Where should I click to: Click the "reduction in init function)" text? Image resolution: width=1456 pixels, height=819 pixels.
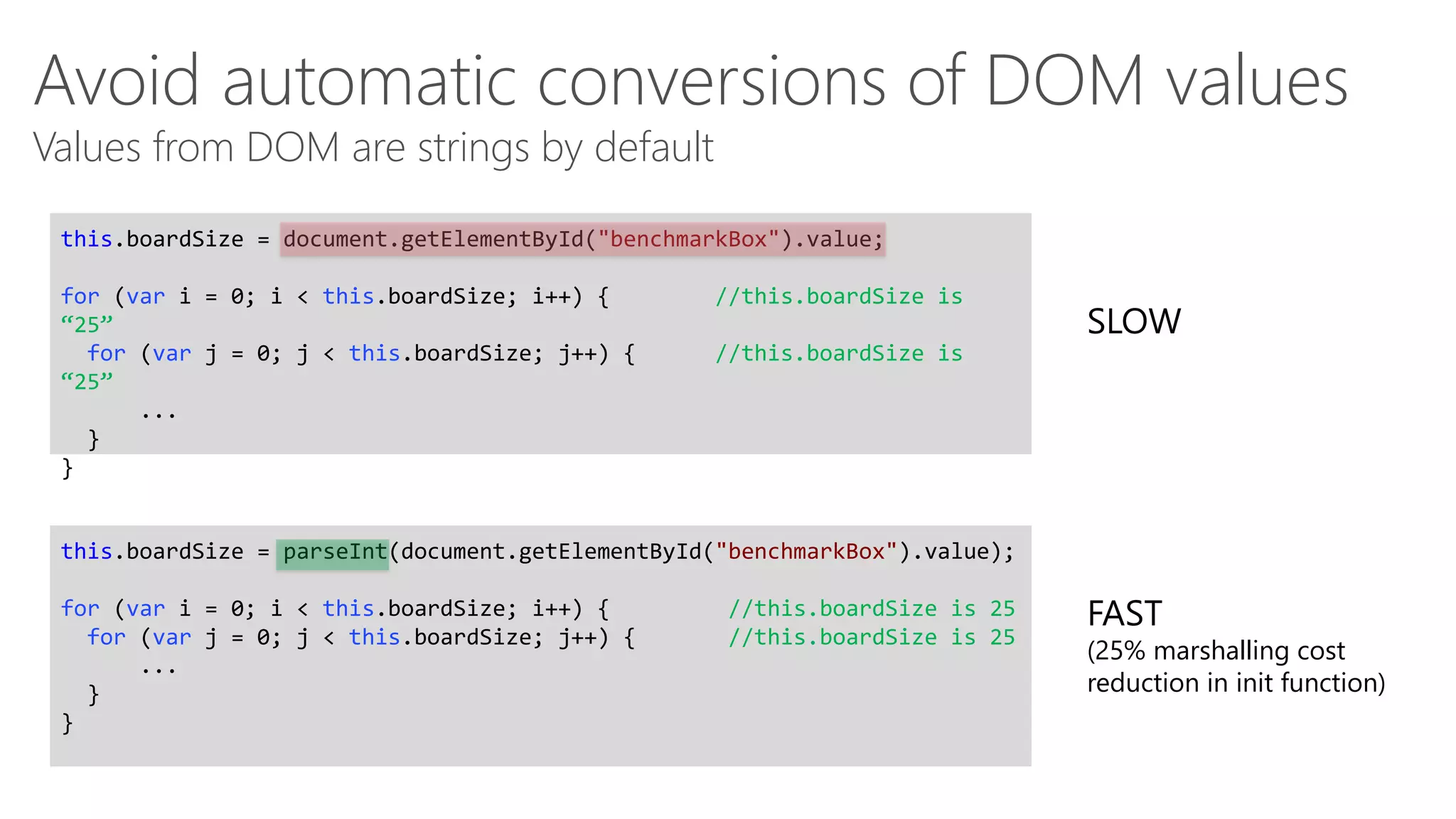click(1236, 682)
